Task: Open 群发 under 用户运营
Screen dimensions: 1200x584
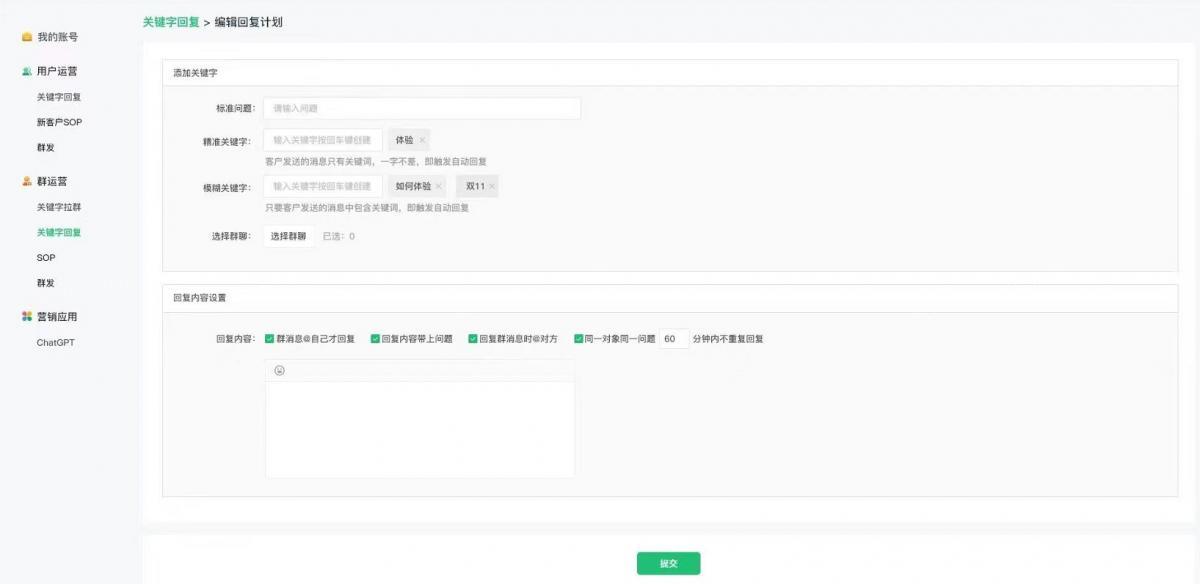Action: click(x=46, y=148)
